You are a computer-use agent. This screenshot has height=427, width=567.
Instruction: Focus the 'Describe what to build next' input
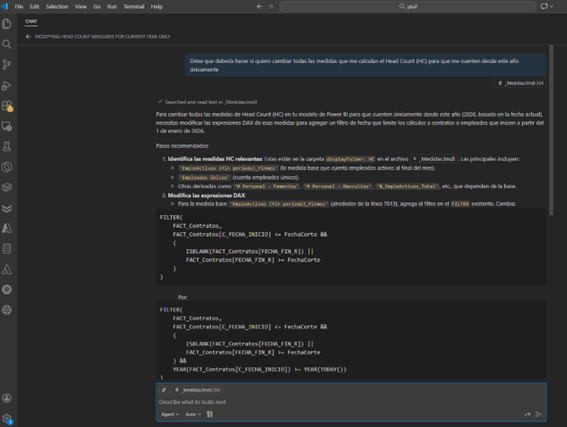click(351, 402)
